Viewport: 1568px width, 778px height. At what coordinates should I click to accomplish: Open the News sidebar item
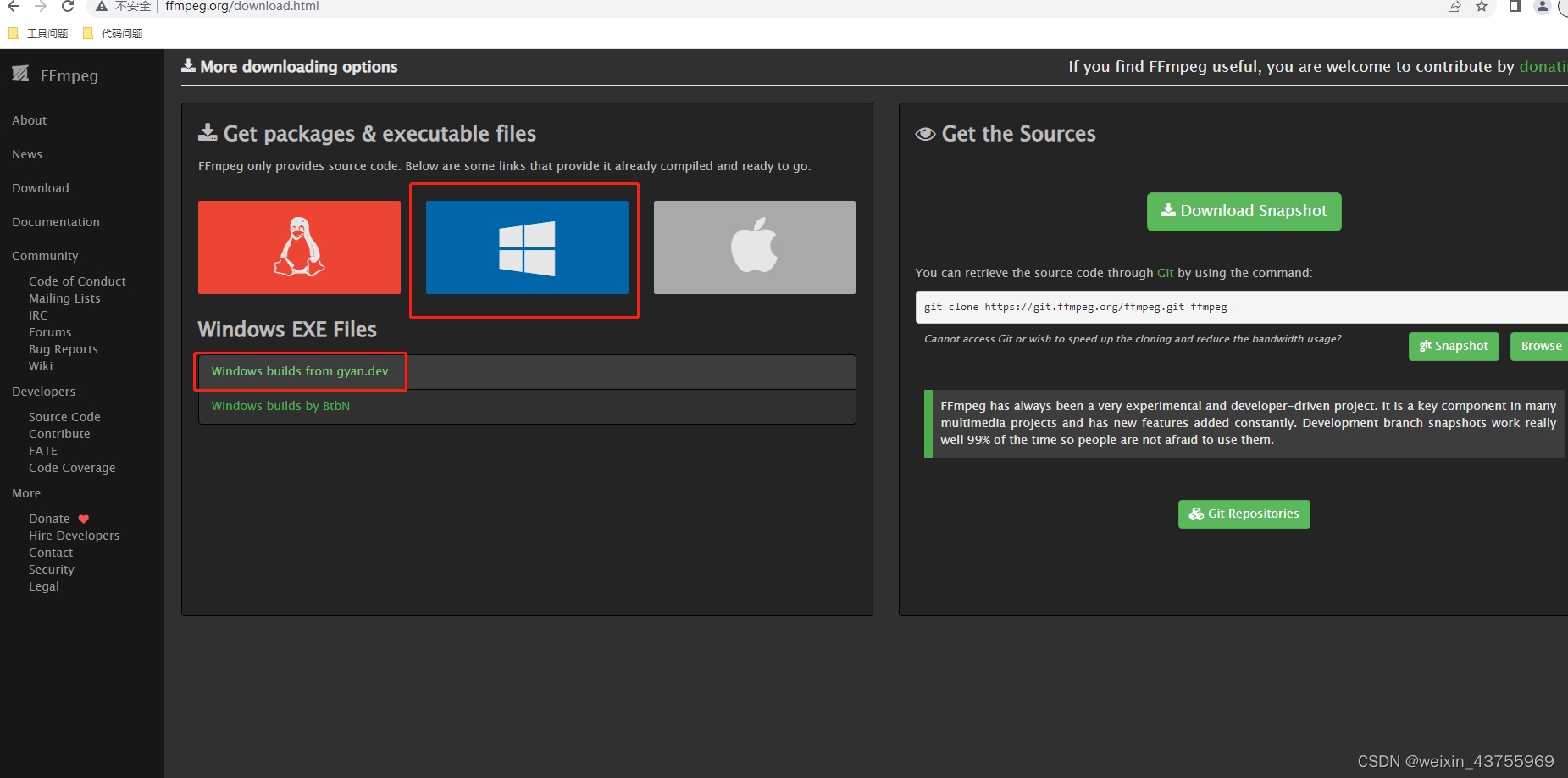27,154
